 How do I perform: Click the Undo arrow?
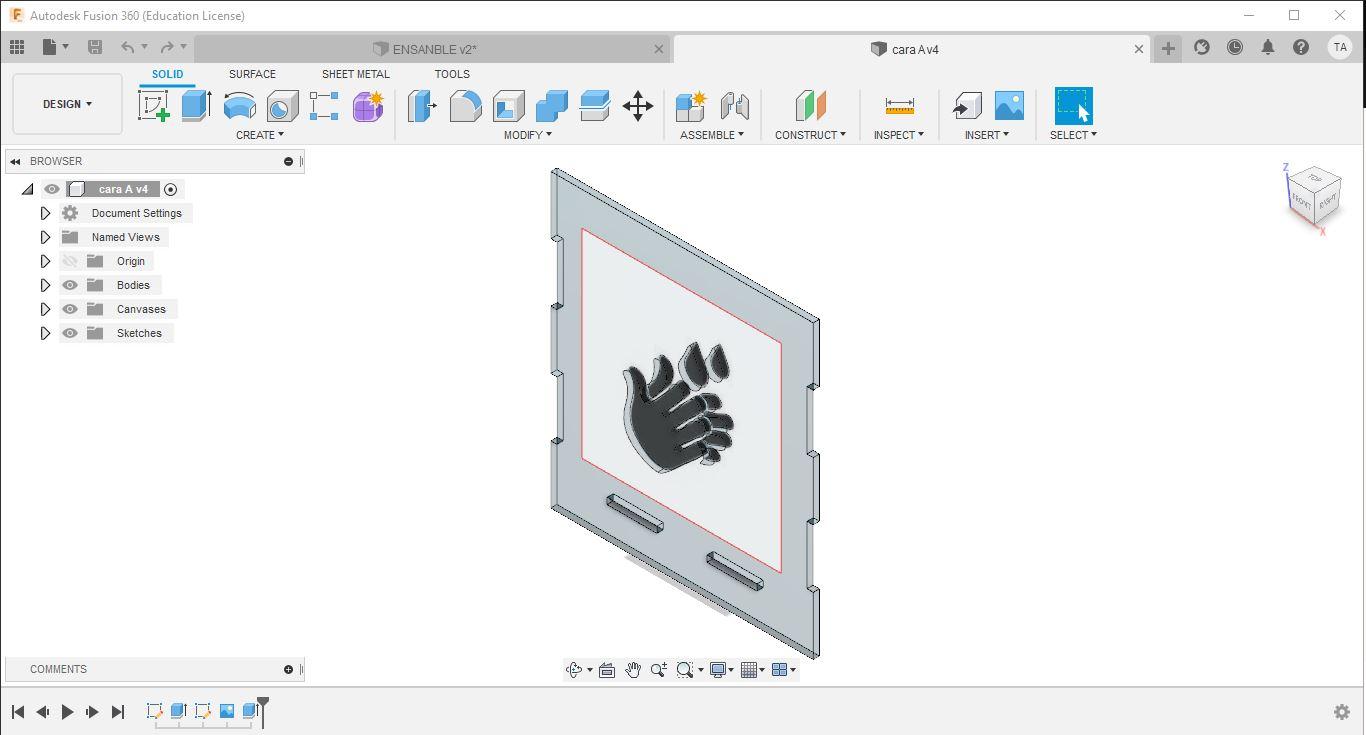pyautogui.click(x=127, y=47)
